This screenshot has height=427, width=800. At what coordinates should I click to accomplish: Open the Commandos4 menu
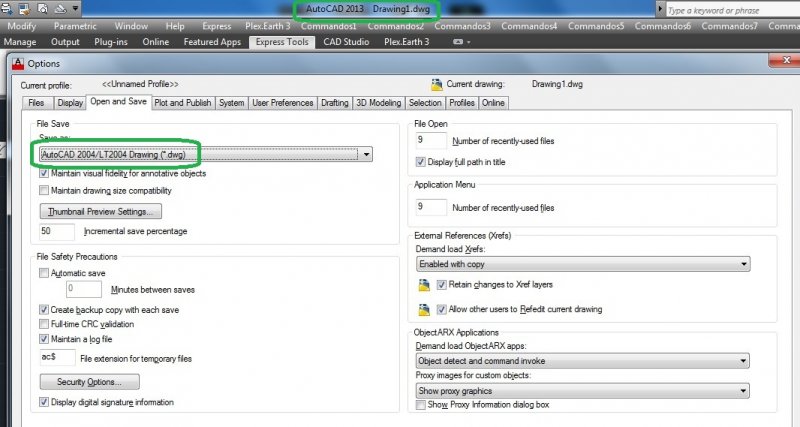click(529, 26)
